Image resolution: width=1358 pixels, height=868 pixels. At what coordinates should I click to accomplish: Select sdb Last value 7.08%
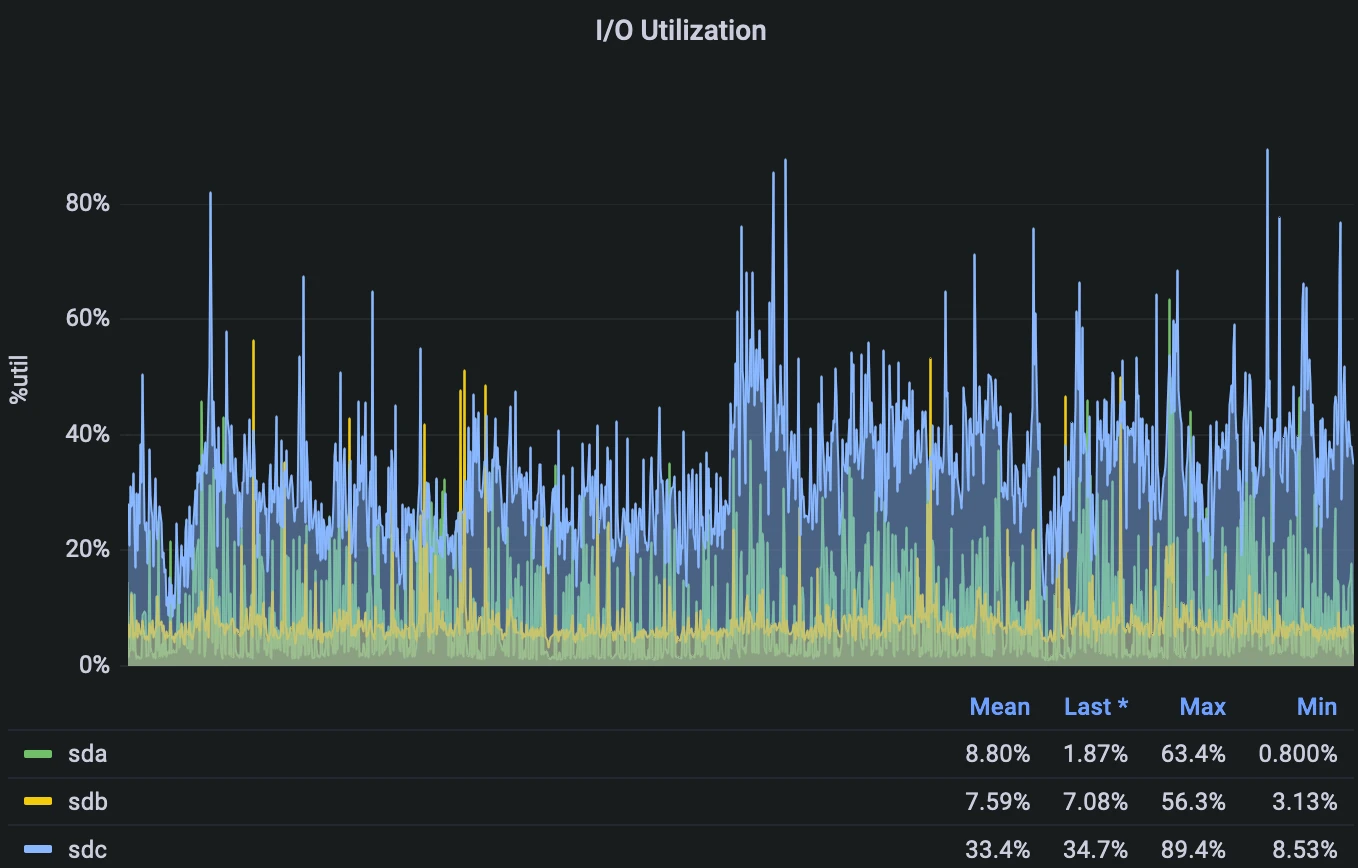pyautogui.click(x=1095, y=802)
